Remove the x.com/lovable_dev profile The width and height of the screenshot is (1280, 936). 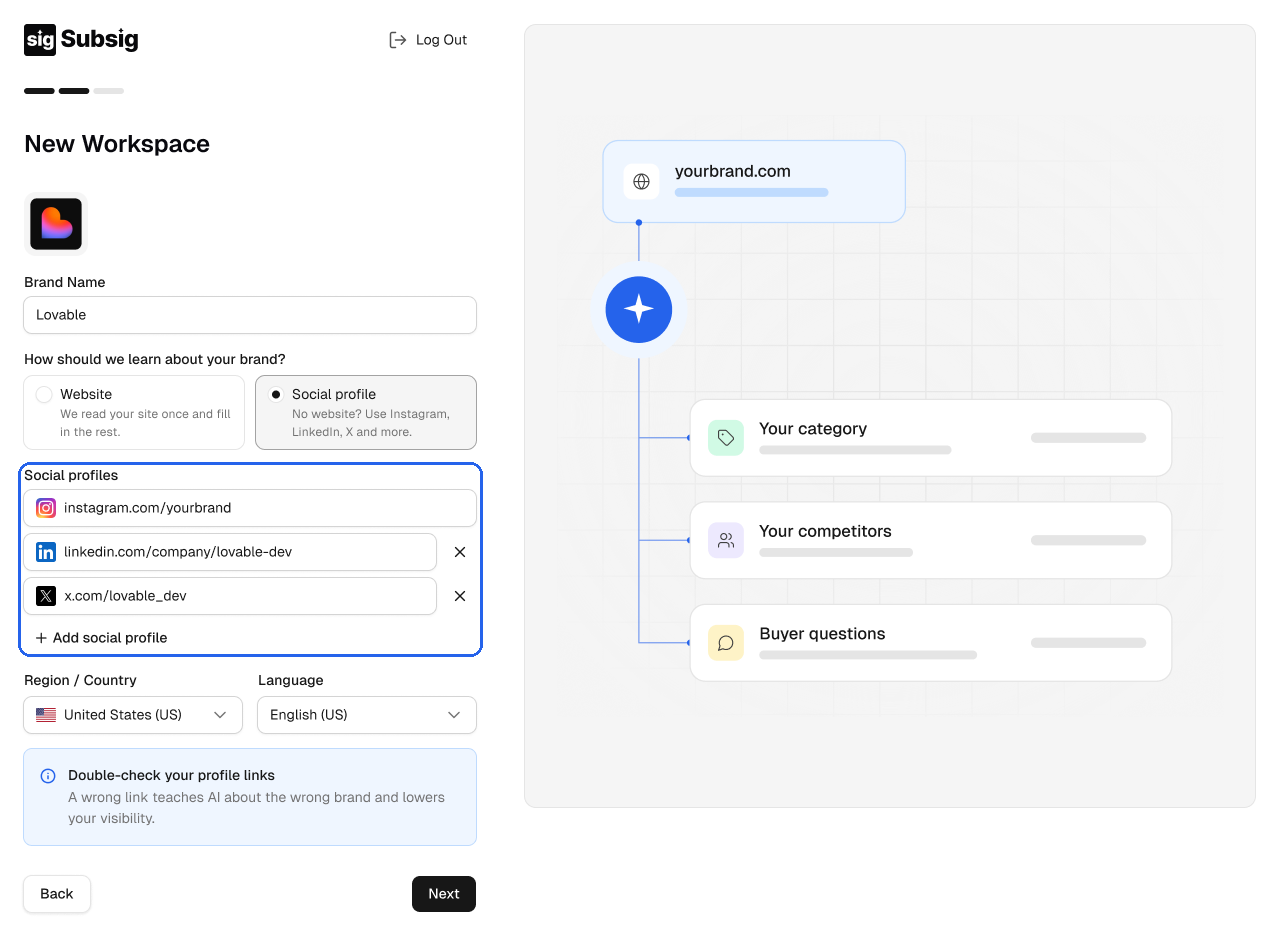click(x=460, y=596)
